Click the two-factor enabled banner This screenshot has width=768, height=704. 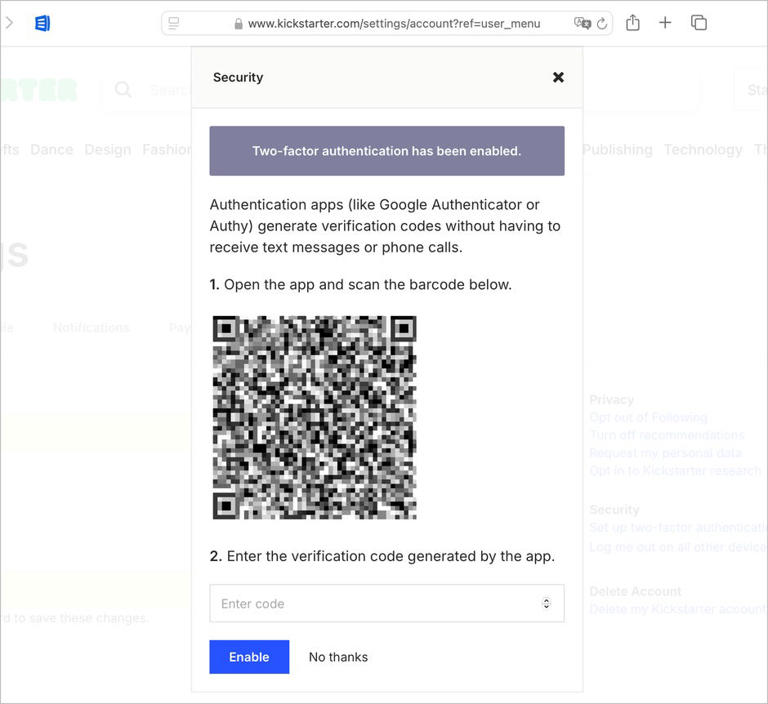point(386,151)
